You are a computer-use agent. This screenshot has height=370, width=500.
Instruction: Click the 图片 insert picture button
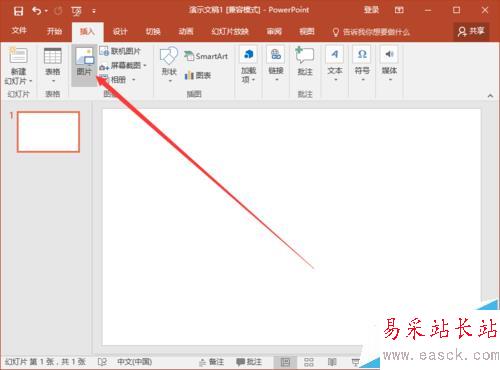coord(84,65)
